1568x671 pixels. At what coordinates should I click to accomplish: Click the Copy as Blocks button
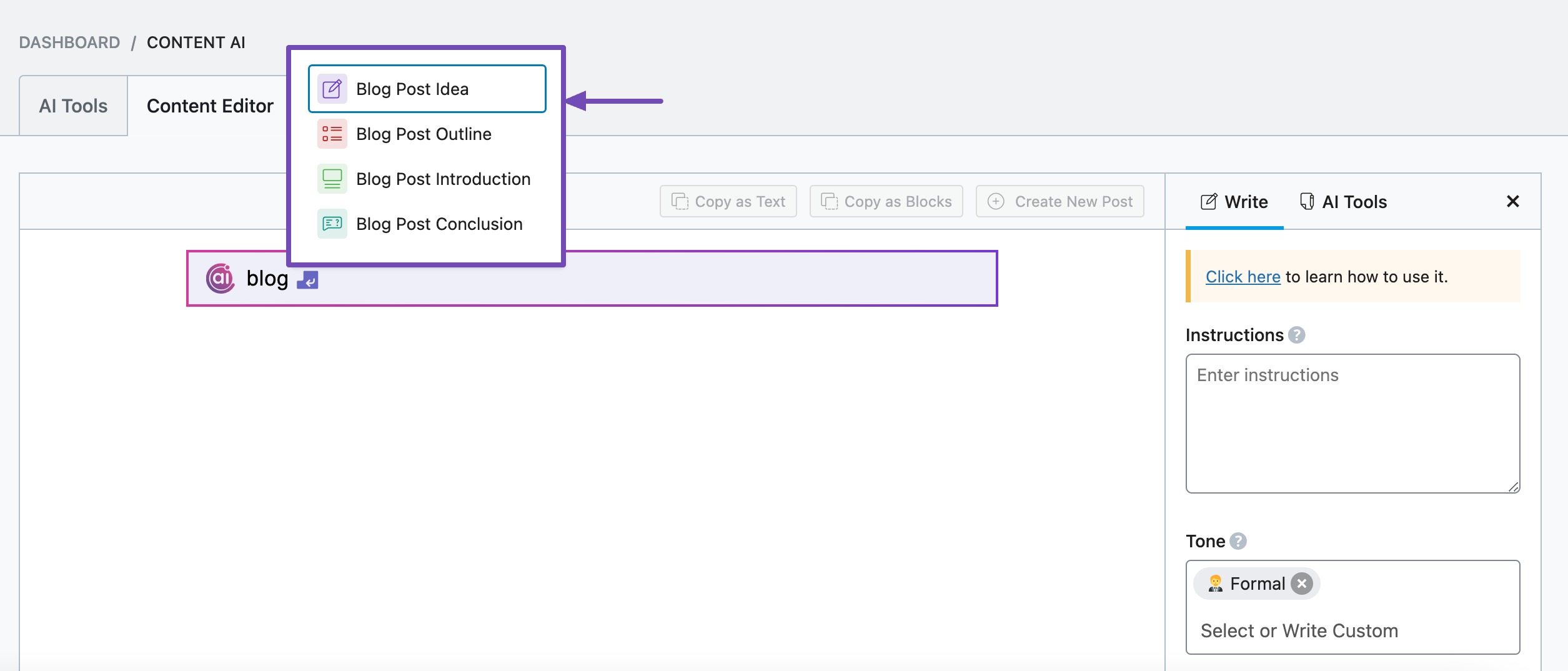click(886, 201)
